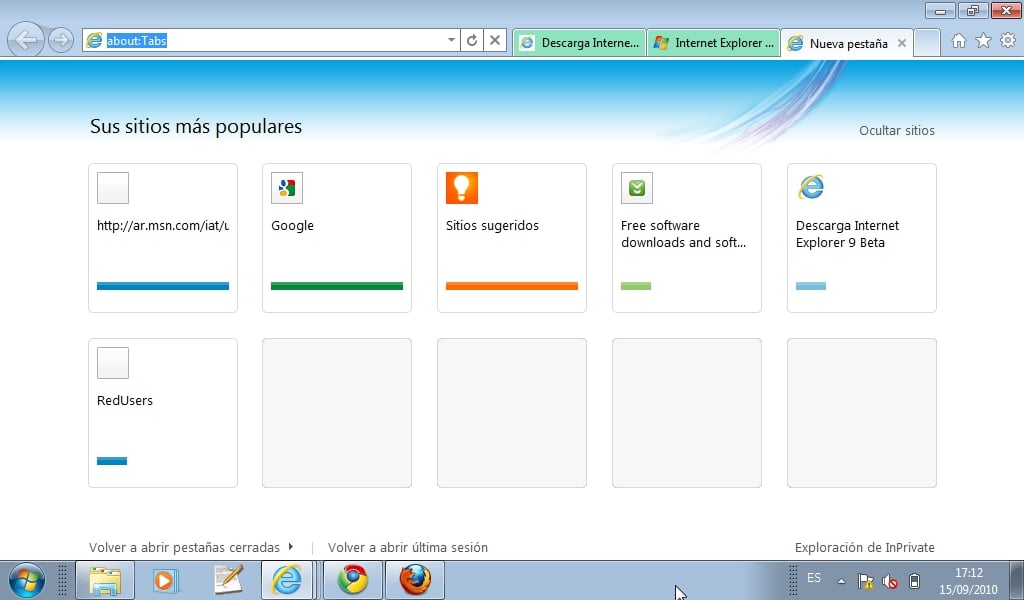Switch to the Descarga Interne... tab
Image resolution: width=1024 pixels, height=600 pixels.
click(579, 43)
